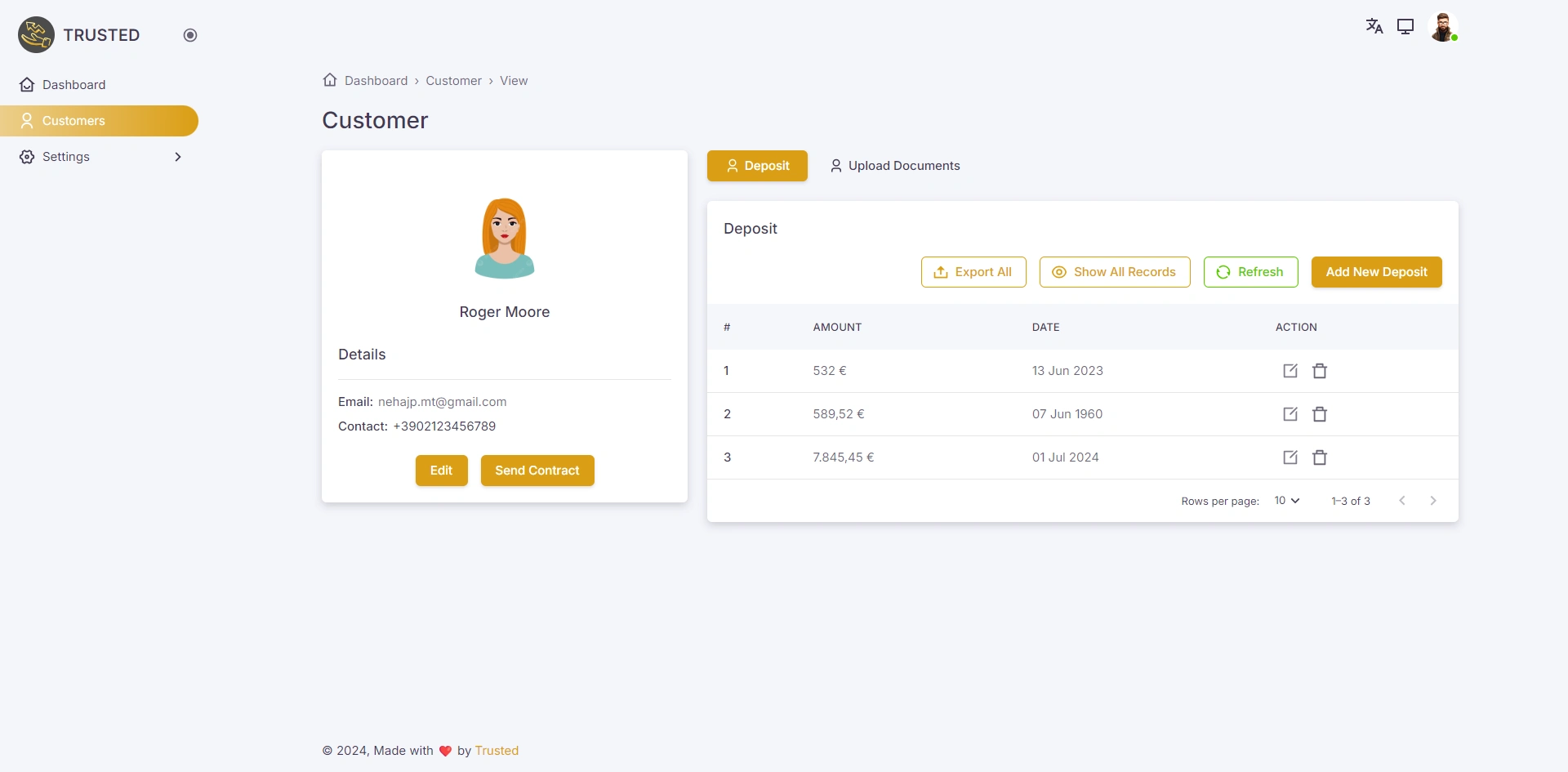This screenshot has height=772, width=1568.
Task: Click the DATE column header
Action: [1045, 327]
